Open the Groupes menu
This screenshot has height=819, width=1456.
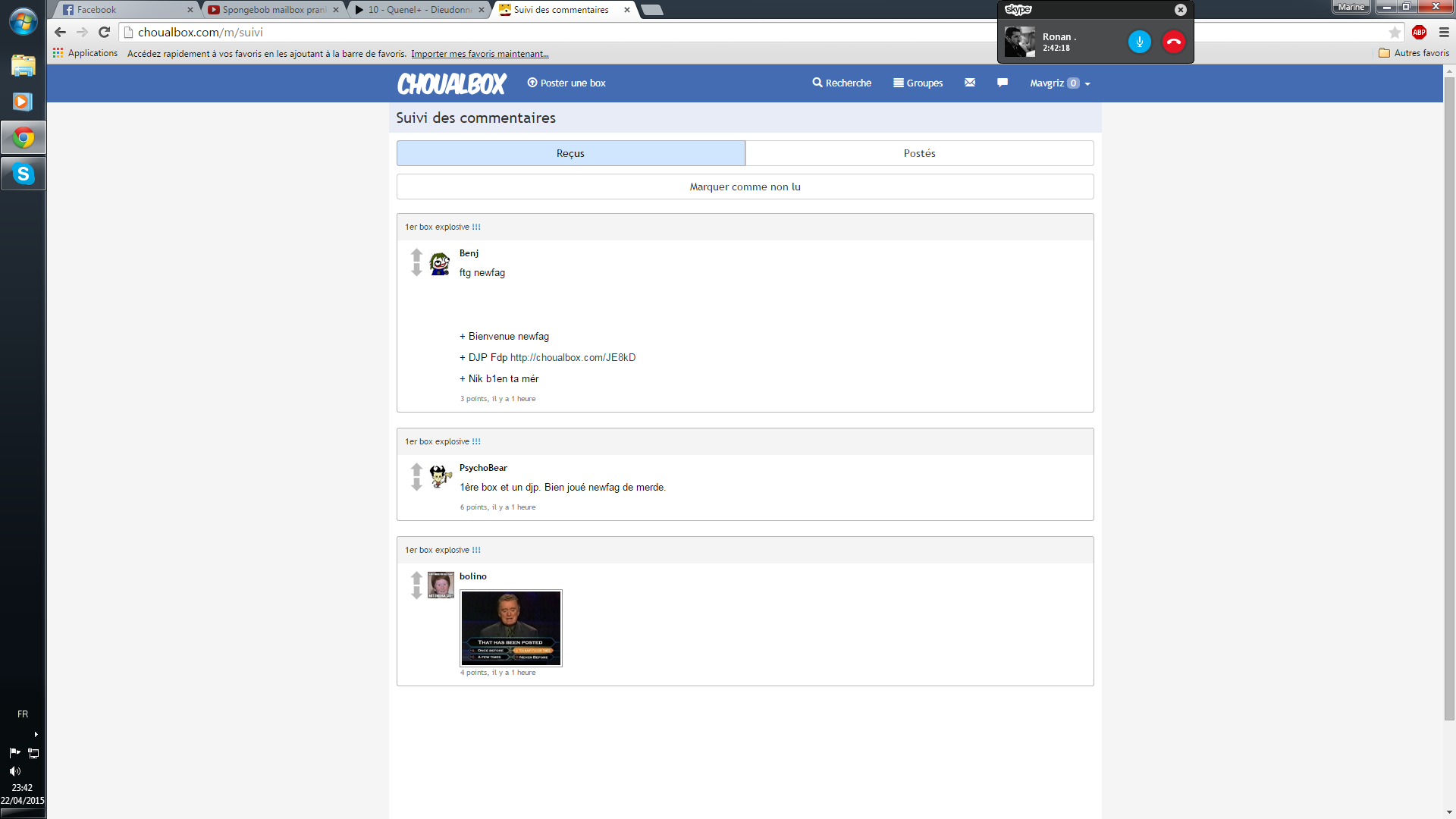click(x=918, y=83)
